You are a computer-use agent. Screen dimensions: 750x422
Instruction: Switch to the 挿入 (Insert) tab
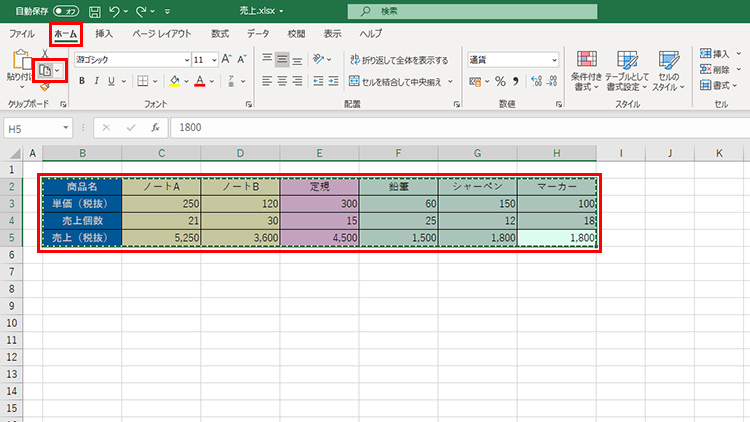pos(104,34)
